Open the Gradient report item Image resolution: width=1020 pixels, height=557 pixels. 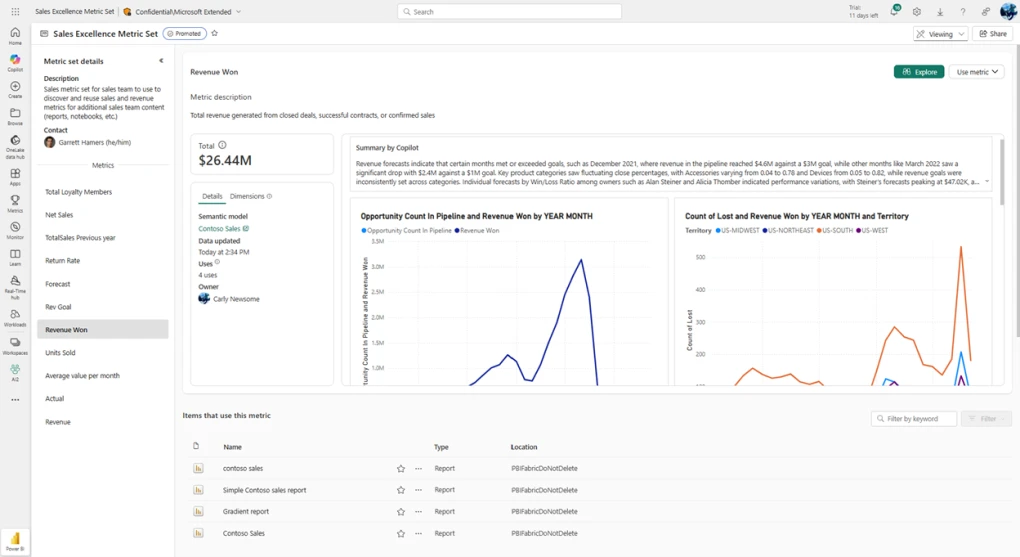pos(246,511)
